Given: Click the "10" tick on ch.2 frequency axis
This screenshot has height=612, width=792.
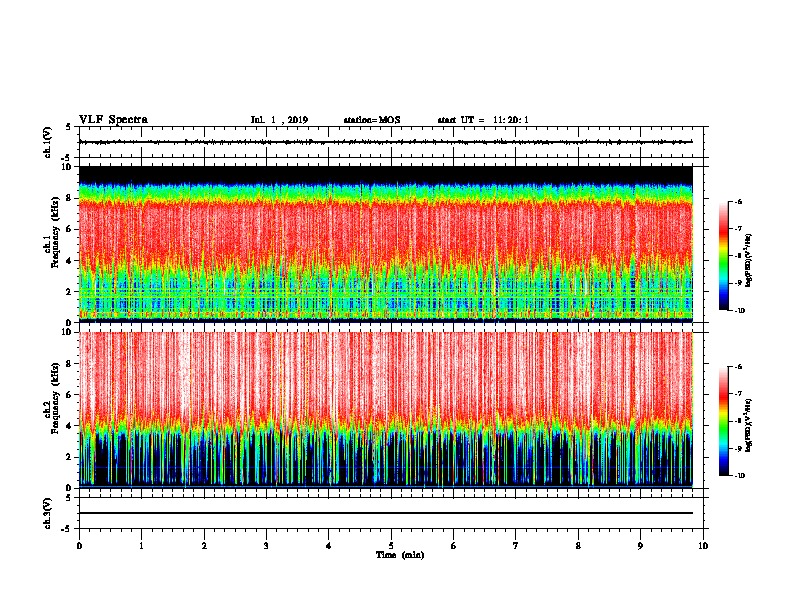Looking at the screenshot, I should point(68,332).
